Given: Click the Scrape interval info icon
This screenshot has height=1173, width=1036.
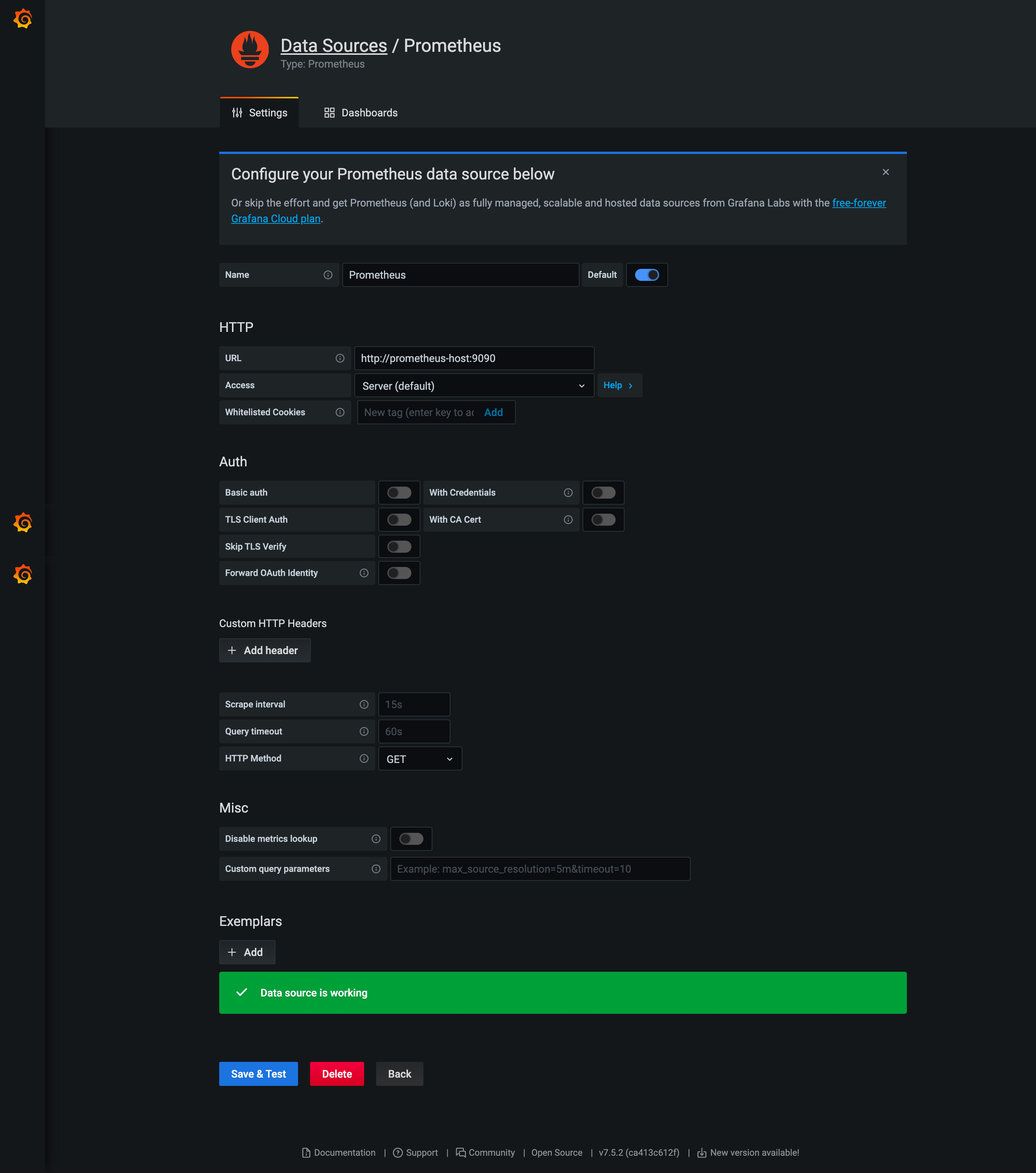Looking at the screenshot, I should 364,704.
